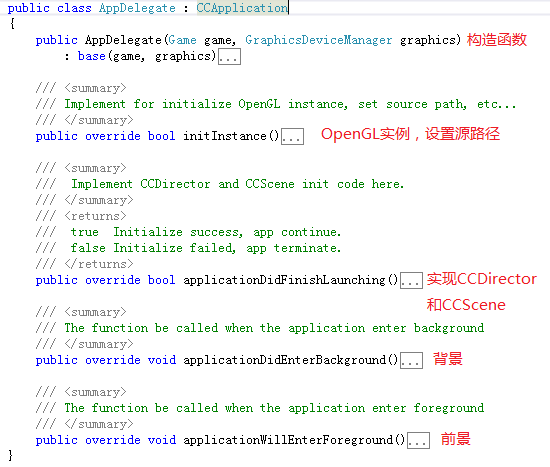
Task: Click the closing brace of the class
Action: pos(11,455)
